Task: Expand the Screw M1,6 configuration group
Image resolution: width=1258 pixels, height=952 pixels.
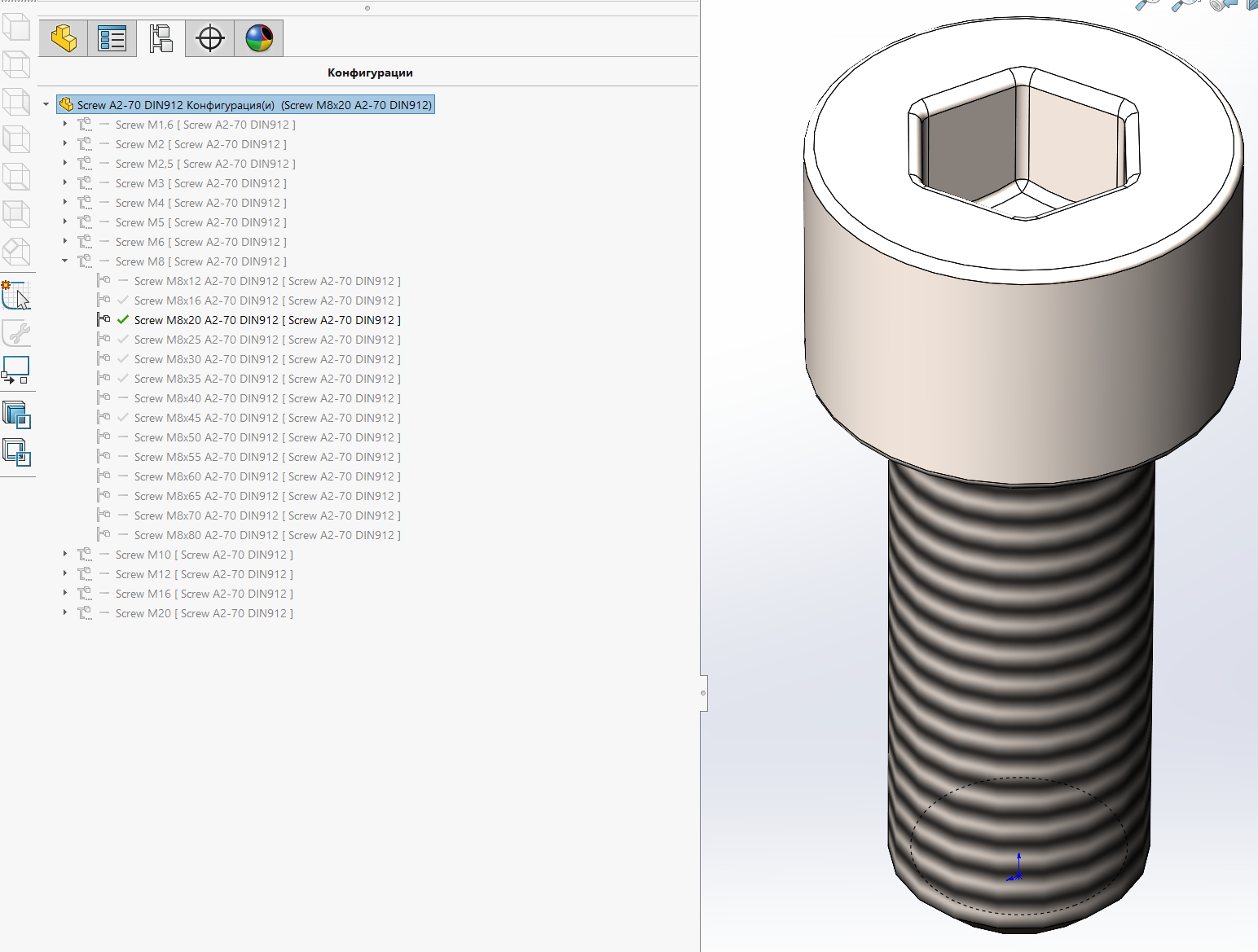Action: [65, 125]
